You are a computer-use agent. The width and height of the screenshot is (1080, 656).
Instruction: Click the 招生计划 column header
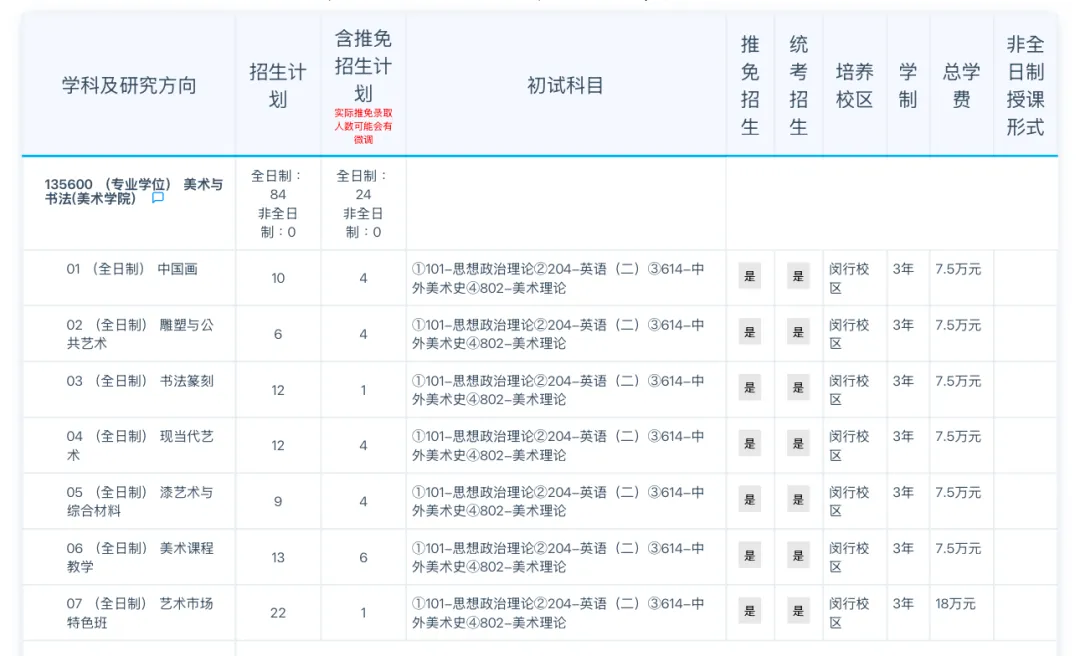pos(278,85)
